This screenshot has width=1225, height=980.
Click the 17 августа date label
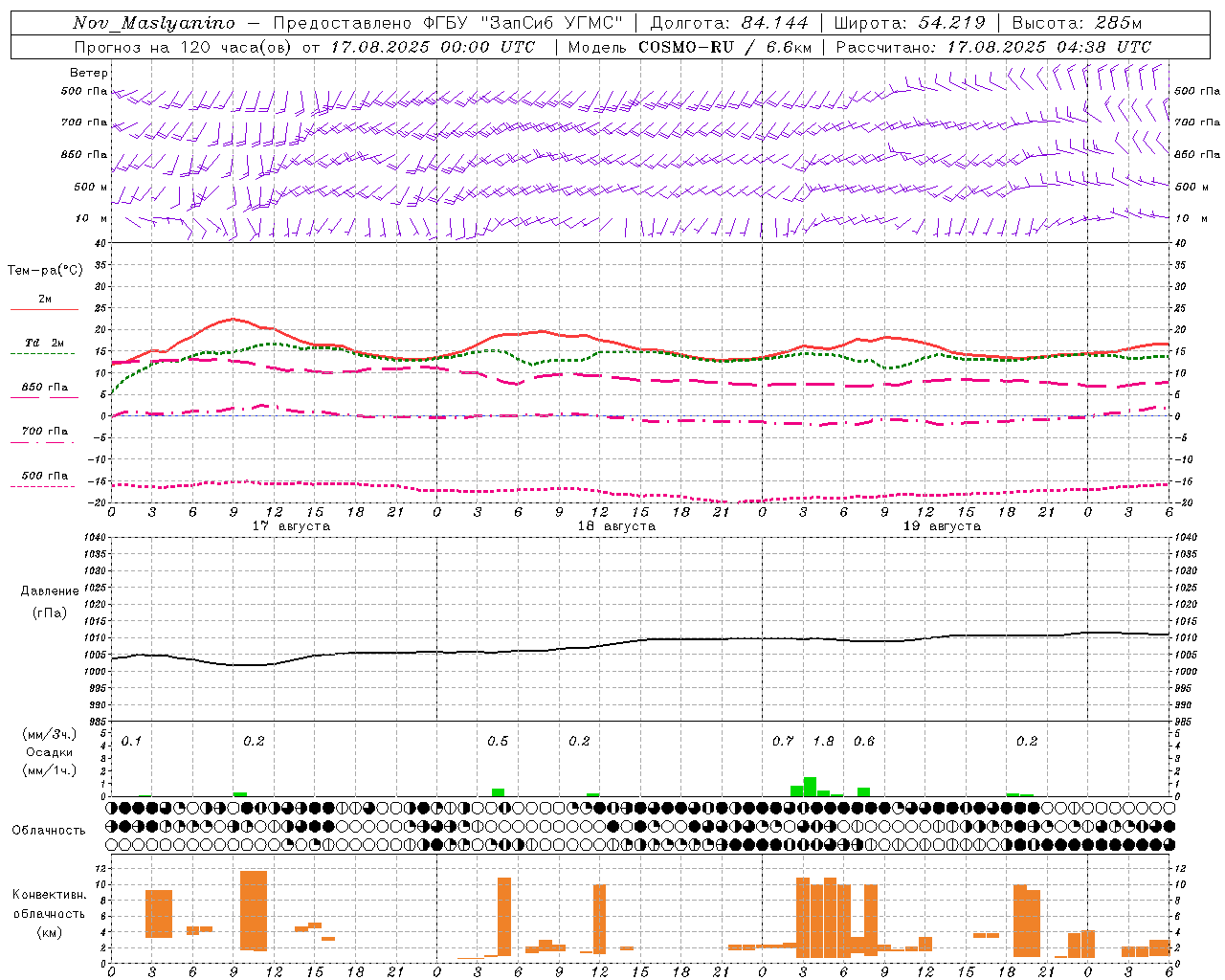[291, 526]
